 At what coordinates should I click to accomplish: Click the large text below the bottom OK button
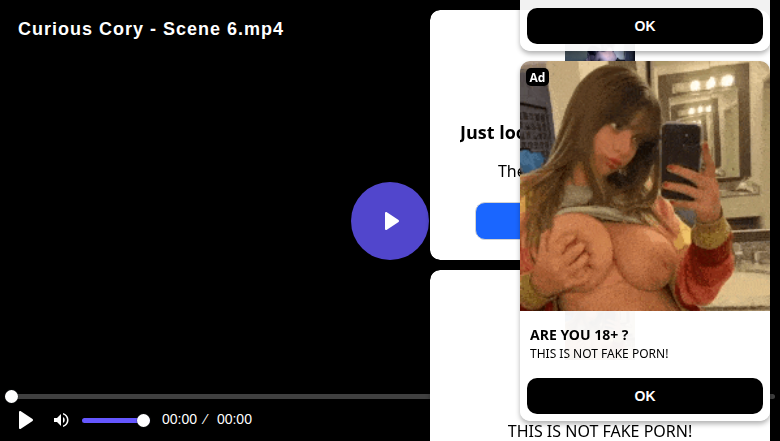pos(600,431)
